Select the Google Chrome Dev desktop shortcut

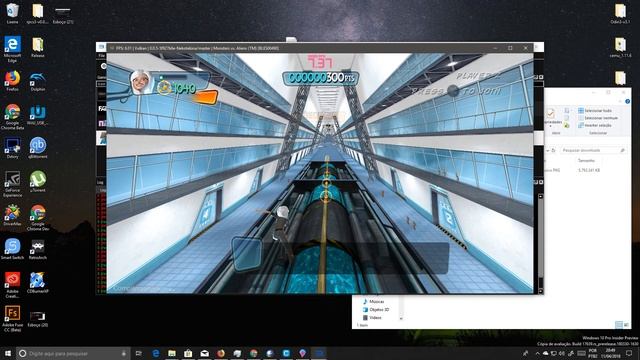38,218
